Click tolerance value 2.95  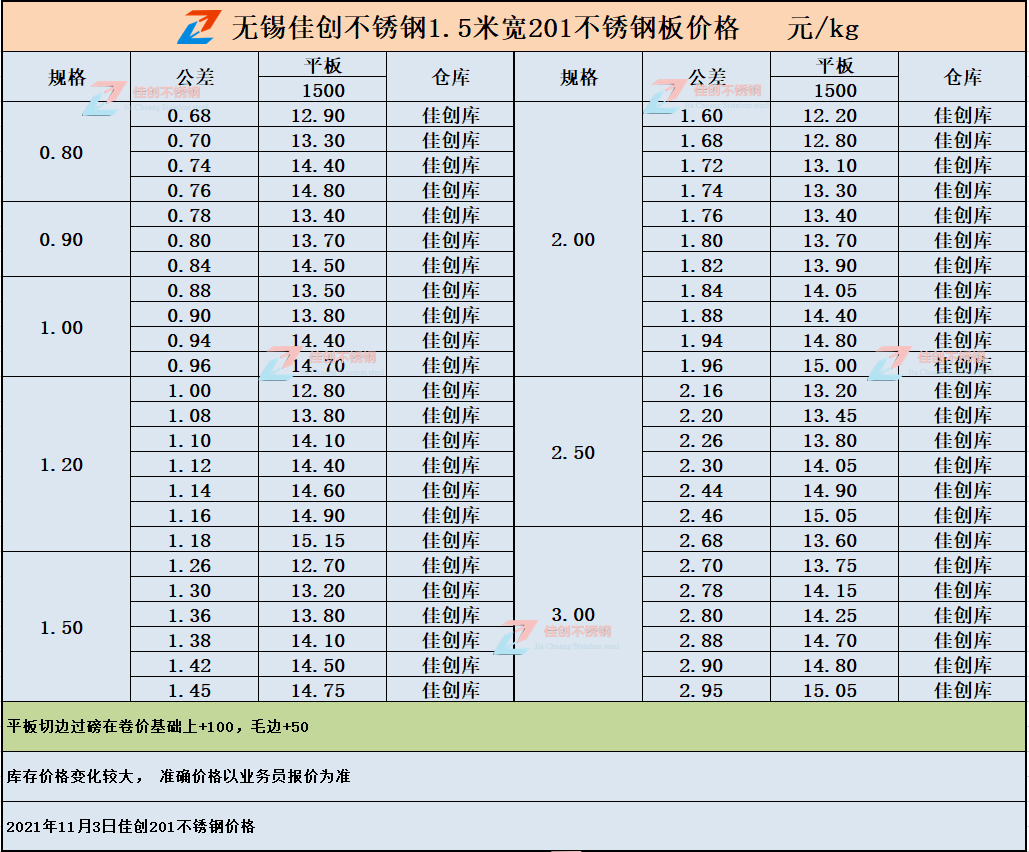(x=701, y=691)
